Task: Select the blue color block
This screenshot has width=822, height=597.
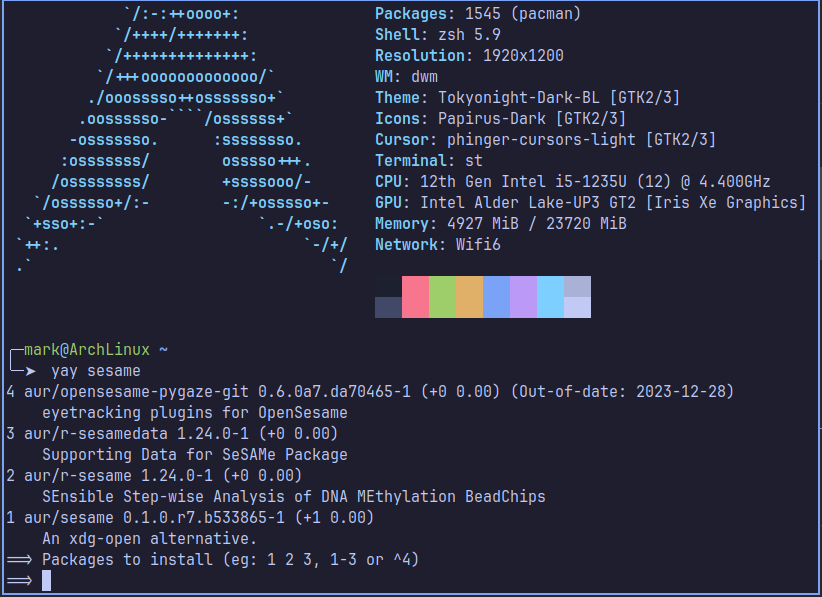Action: [496, 297]
